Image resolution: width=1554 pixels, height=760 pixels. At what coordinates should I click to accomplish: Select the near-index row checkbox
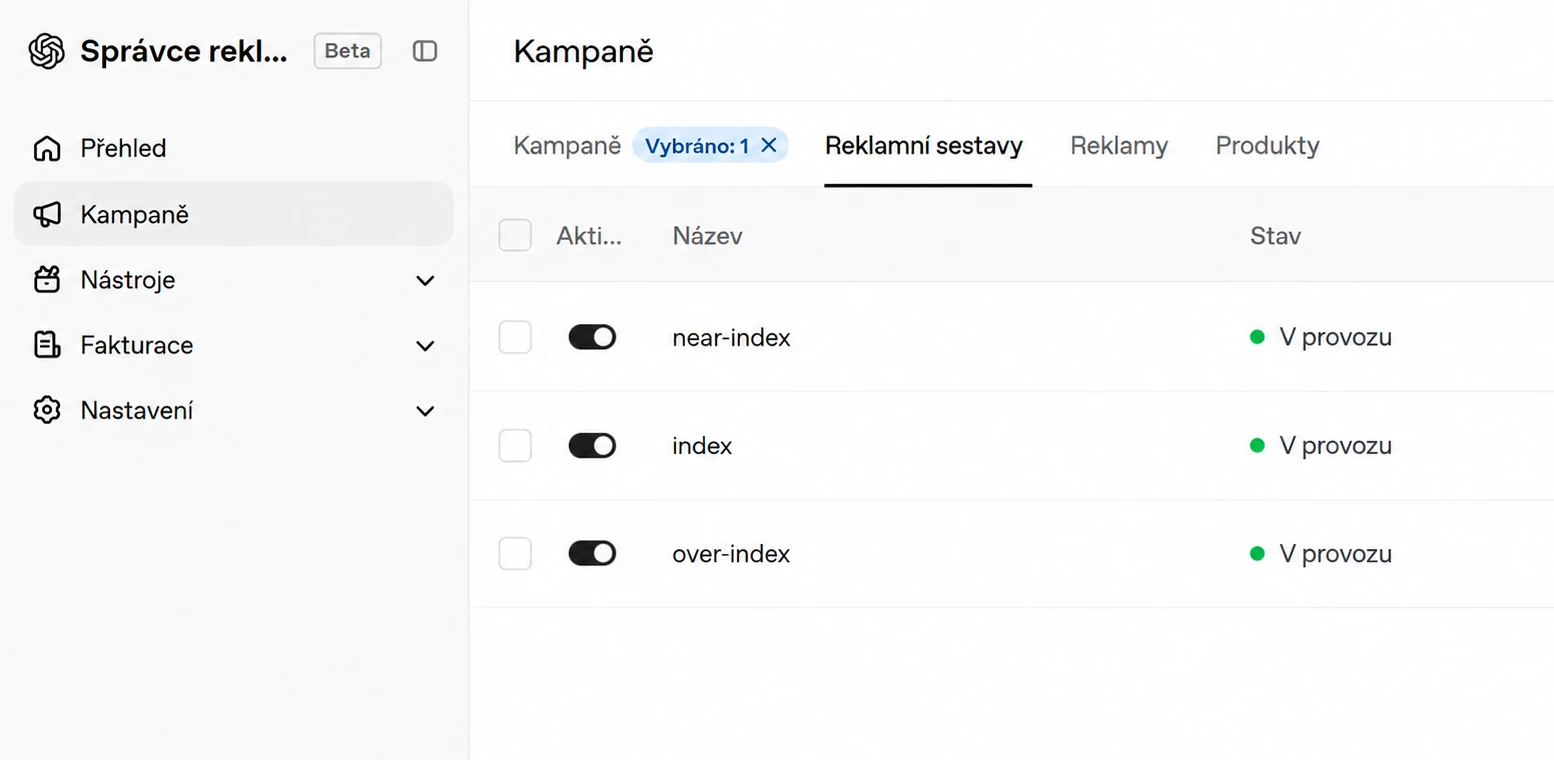coord(515,337)
